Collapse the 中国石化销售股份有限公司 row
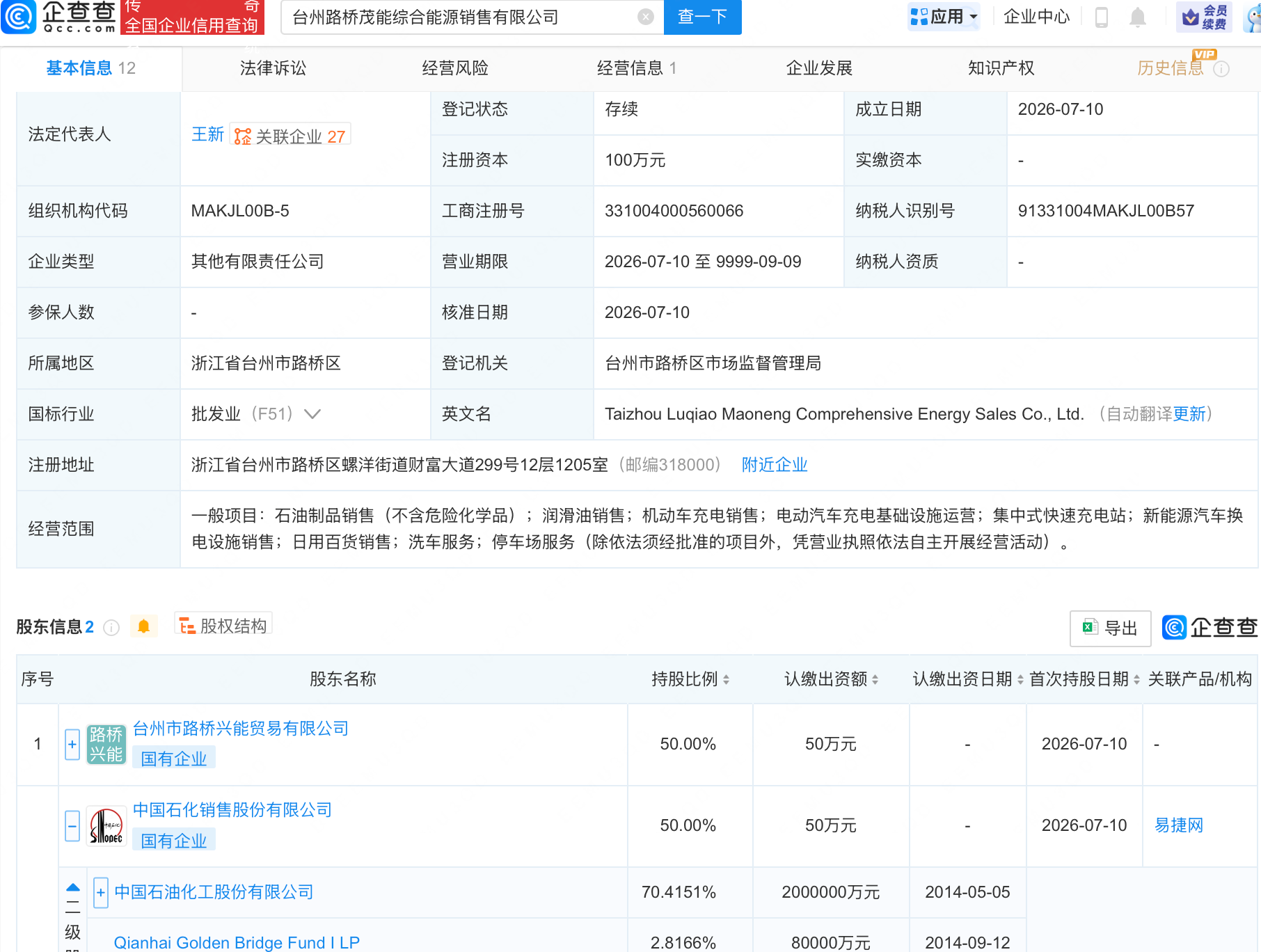Screen dimensions: 1261x952 point(72,826)
